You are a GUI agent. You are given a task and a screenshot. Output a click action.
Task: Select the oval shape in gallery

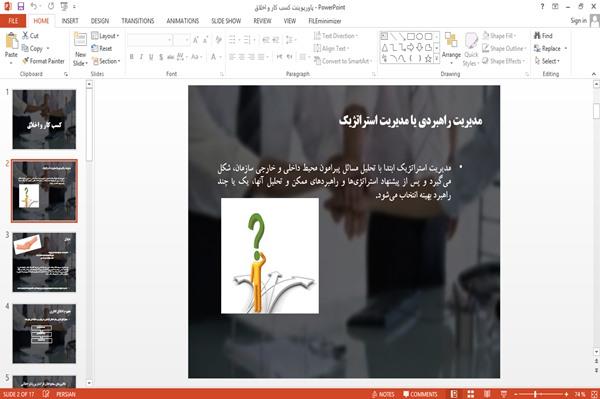(x=420, y=37)
